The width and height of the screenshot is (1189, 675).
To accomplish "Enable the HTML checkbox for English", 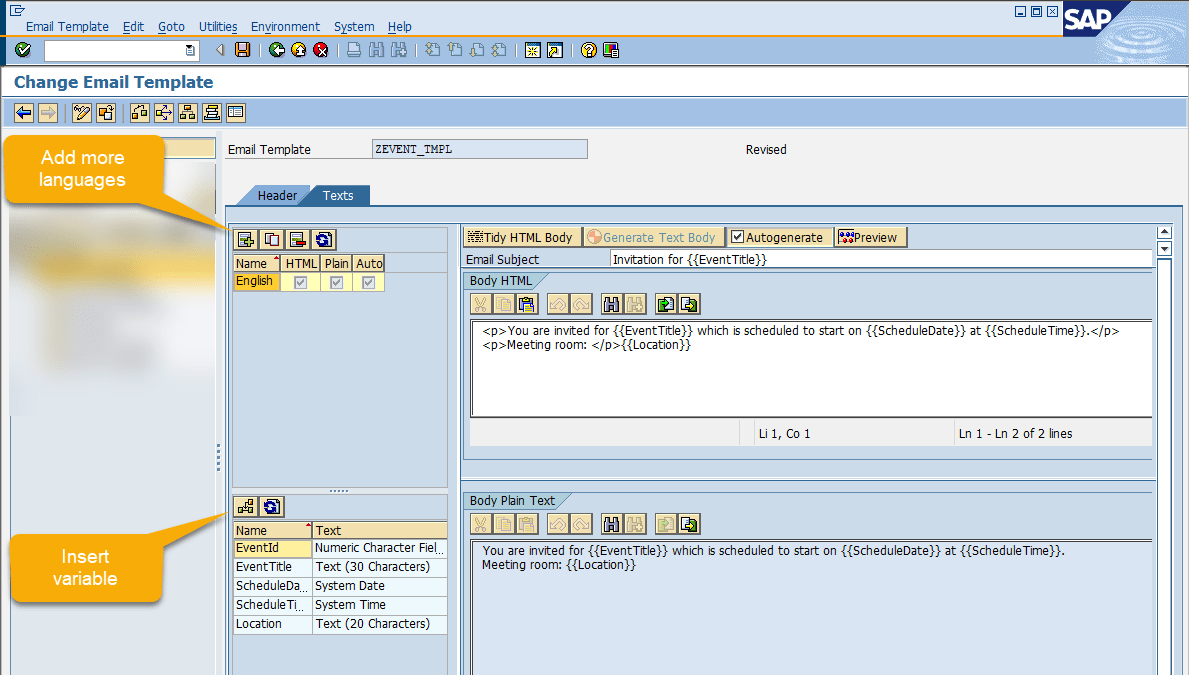I will pyautogui.click(x=300, y=281).
